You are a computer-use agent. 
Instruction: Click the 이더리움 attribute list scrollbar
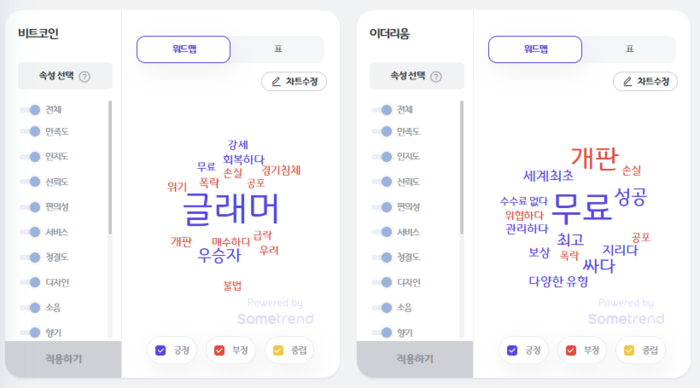click(x=462, y=167)
